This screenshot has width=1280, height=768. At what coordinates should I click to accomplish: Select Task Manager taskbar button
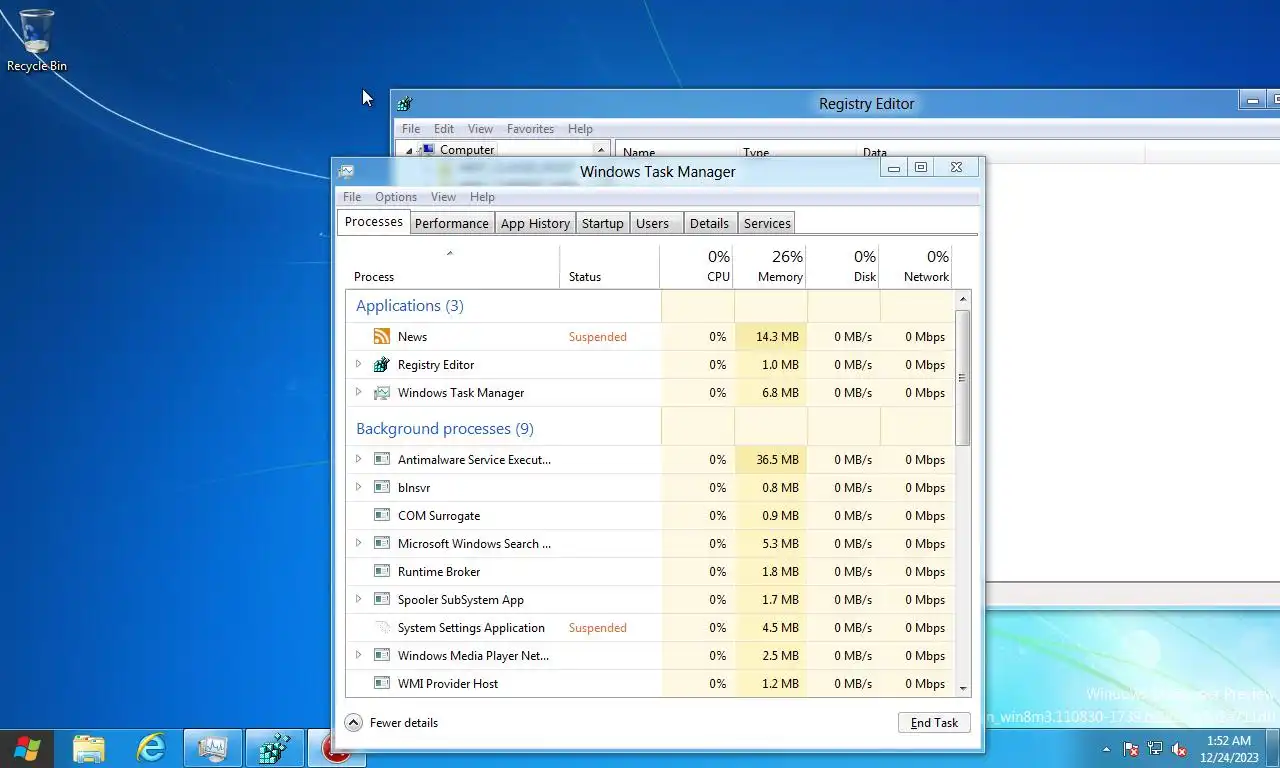tap(213, 749)
